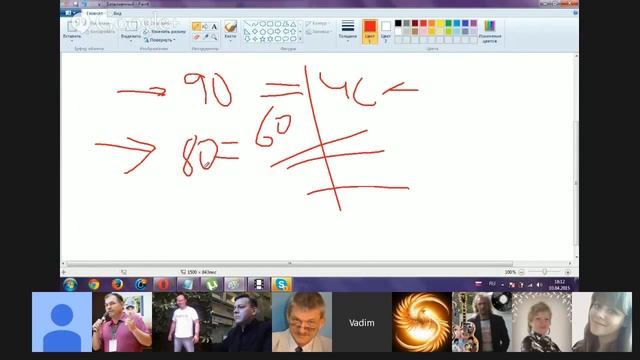Select participant thumbnail labeled Vadim
The height and width of the screenshot is (360, 640).
click(362, 322)
